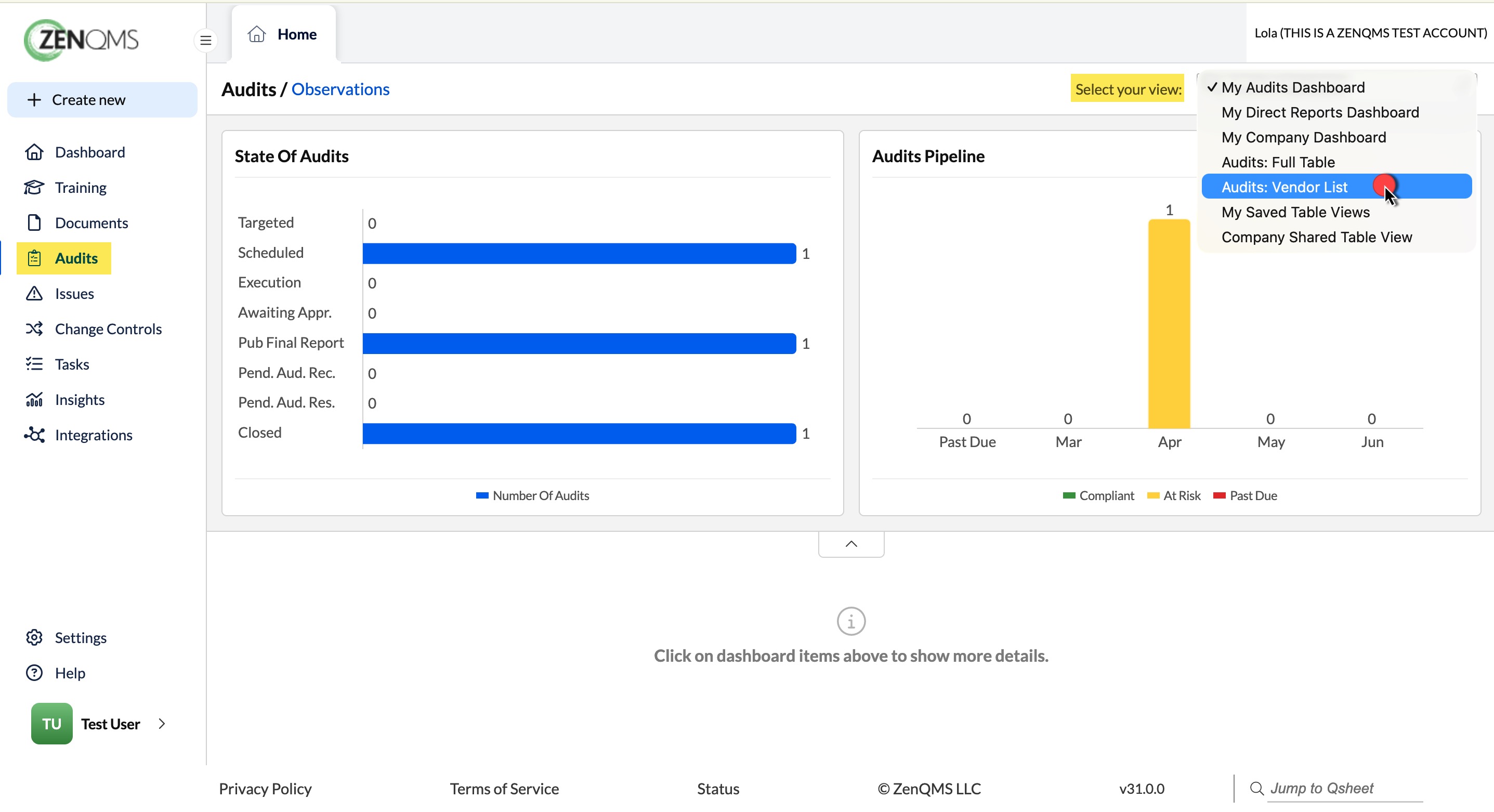Open the Privacy Policy link
The height and width of the screenshot is (812, 1494).
point(265,789)
